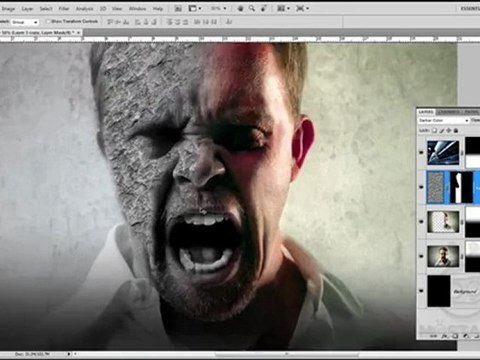Open the Arrange Documents dropdown
Screen dimensions: 480x360
pos(283,9)
